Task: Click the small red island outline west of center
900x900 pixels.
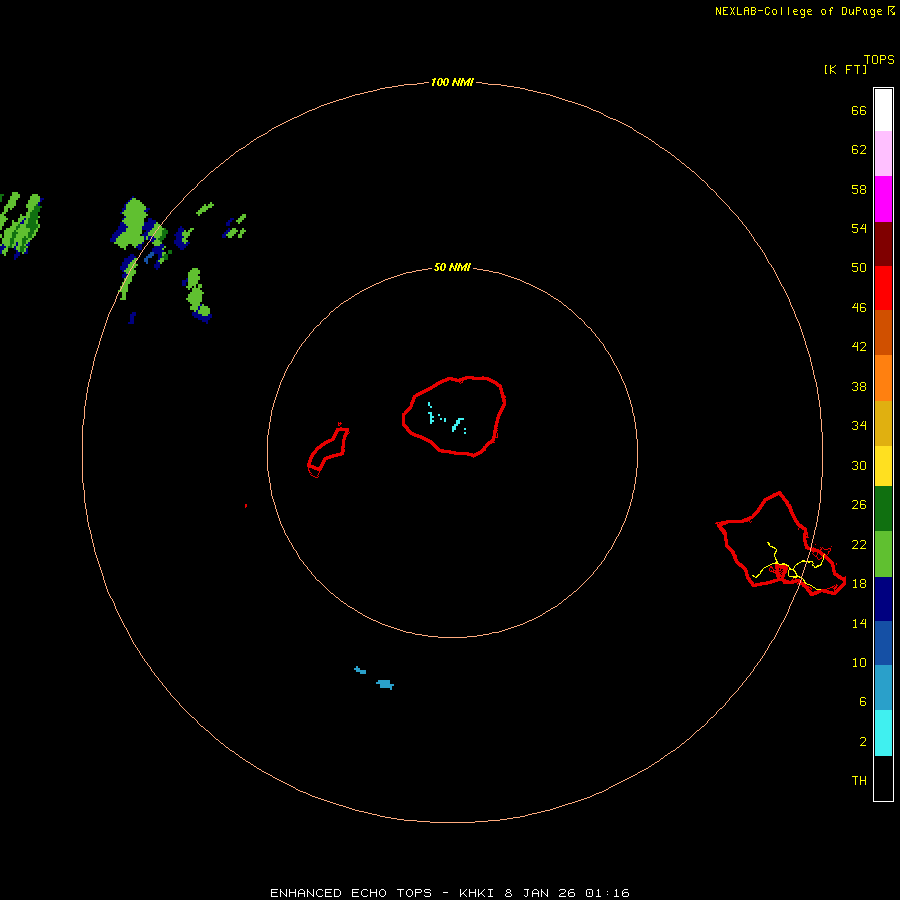Action: [x=328, y=451]
